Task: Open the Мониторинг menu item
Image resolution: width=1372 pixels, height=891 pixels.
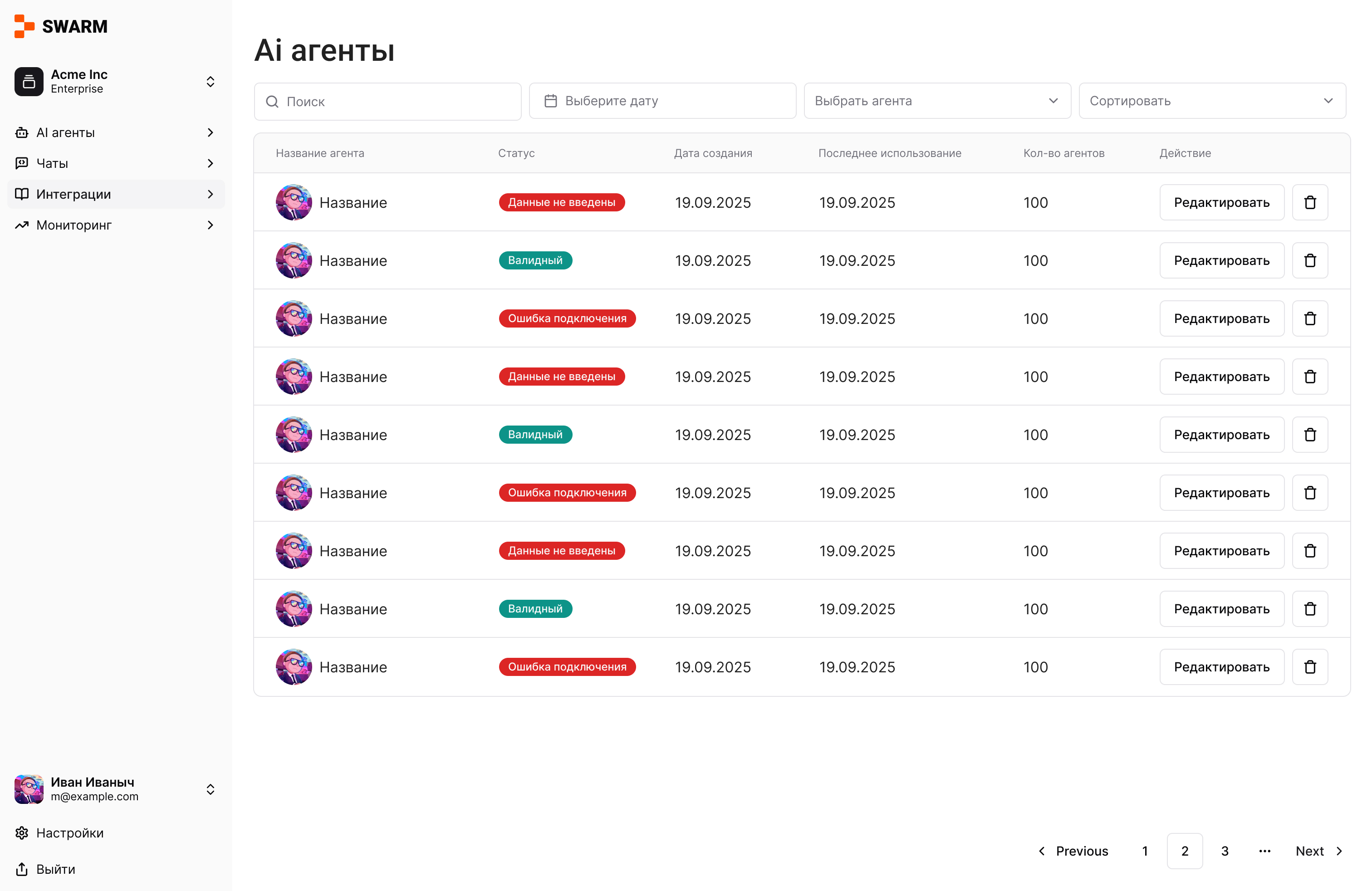Action: (74, 225)
